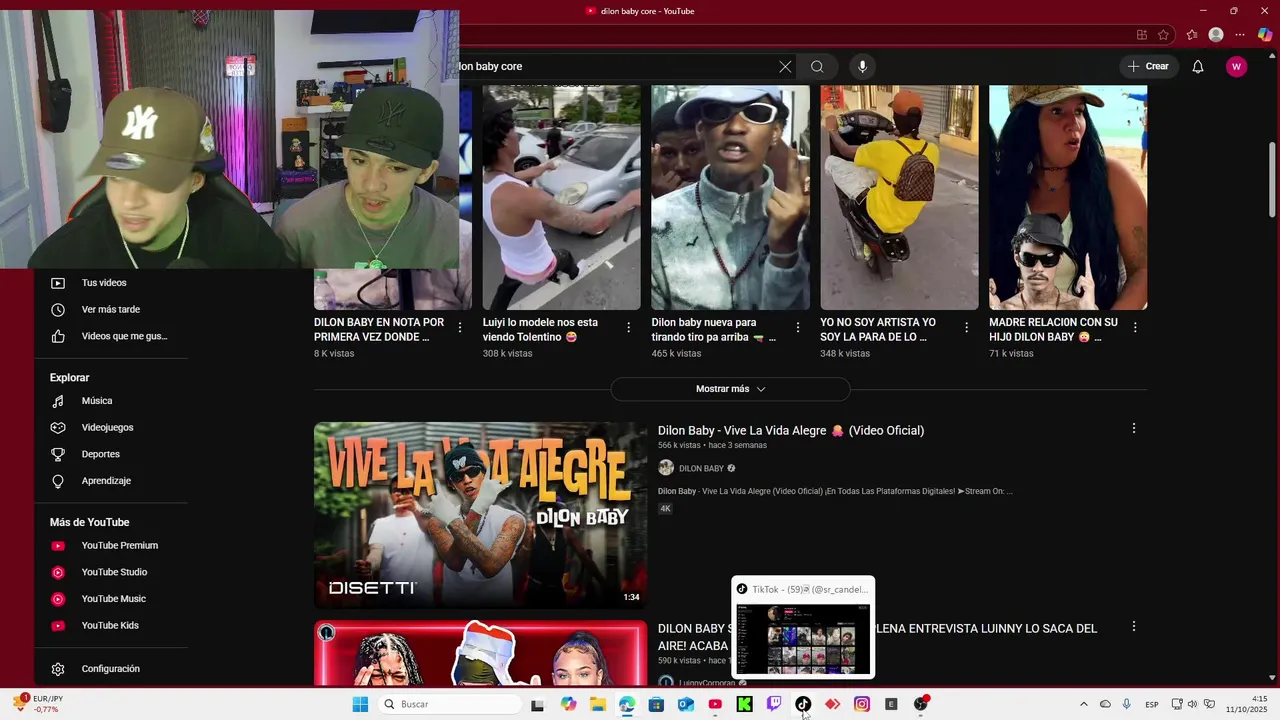Screen dimensions: 1280x720
Task: Open options for Dilon baby nueva short
Action: [x=798, y=328]
